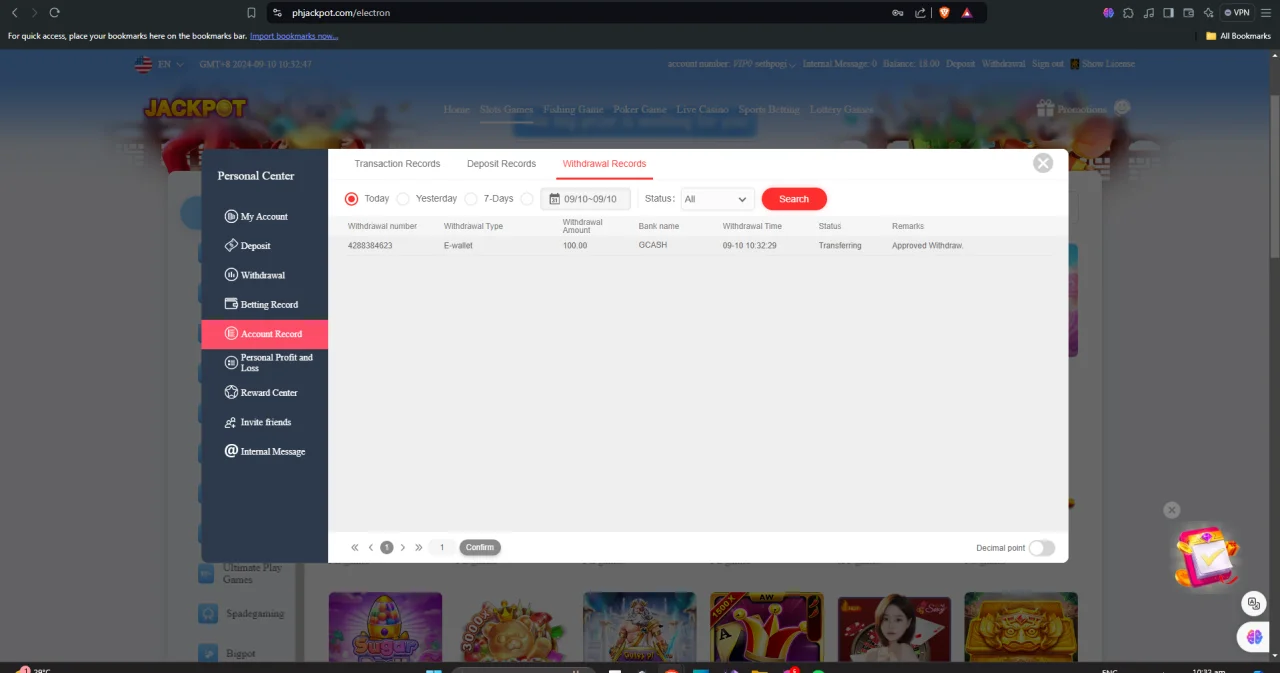This screenshot has height=673, width=1280.
Task: Open My Account in Personal Center
Action: (264, 216)
